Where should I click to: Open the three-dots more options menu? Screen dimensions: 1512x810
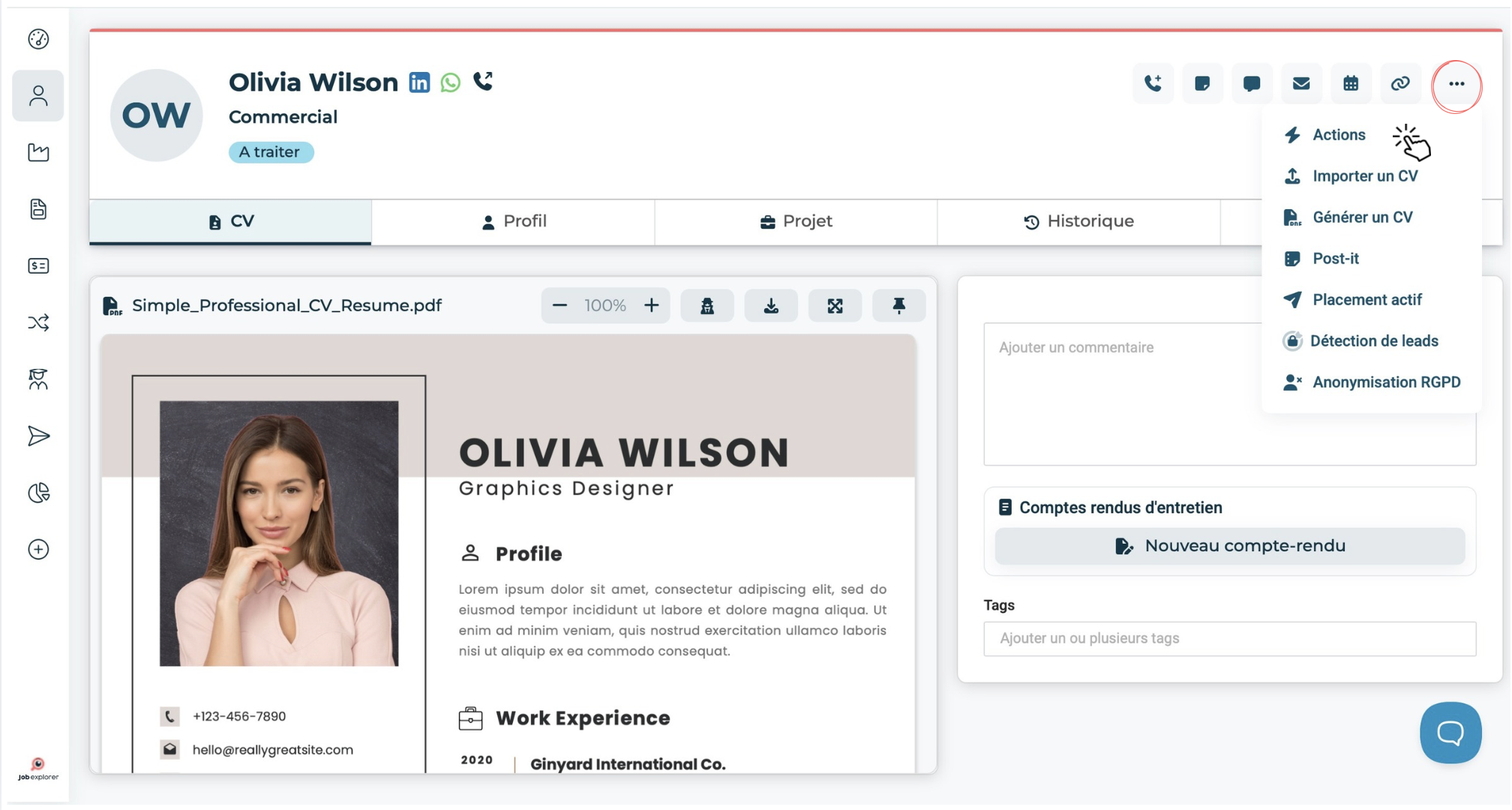point(1456,84)
